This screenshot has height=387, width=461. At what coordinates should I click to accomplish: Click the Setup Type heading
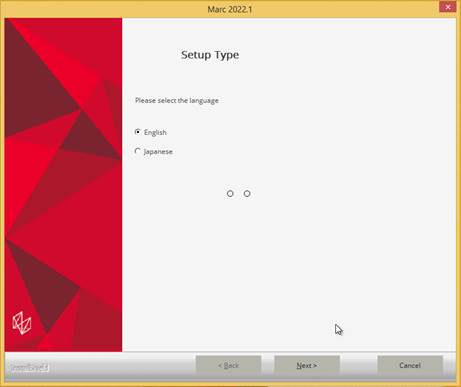(210, 55)
